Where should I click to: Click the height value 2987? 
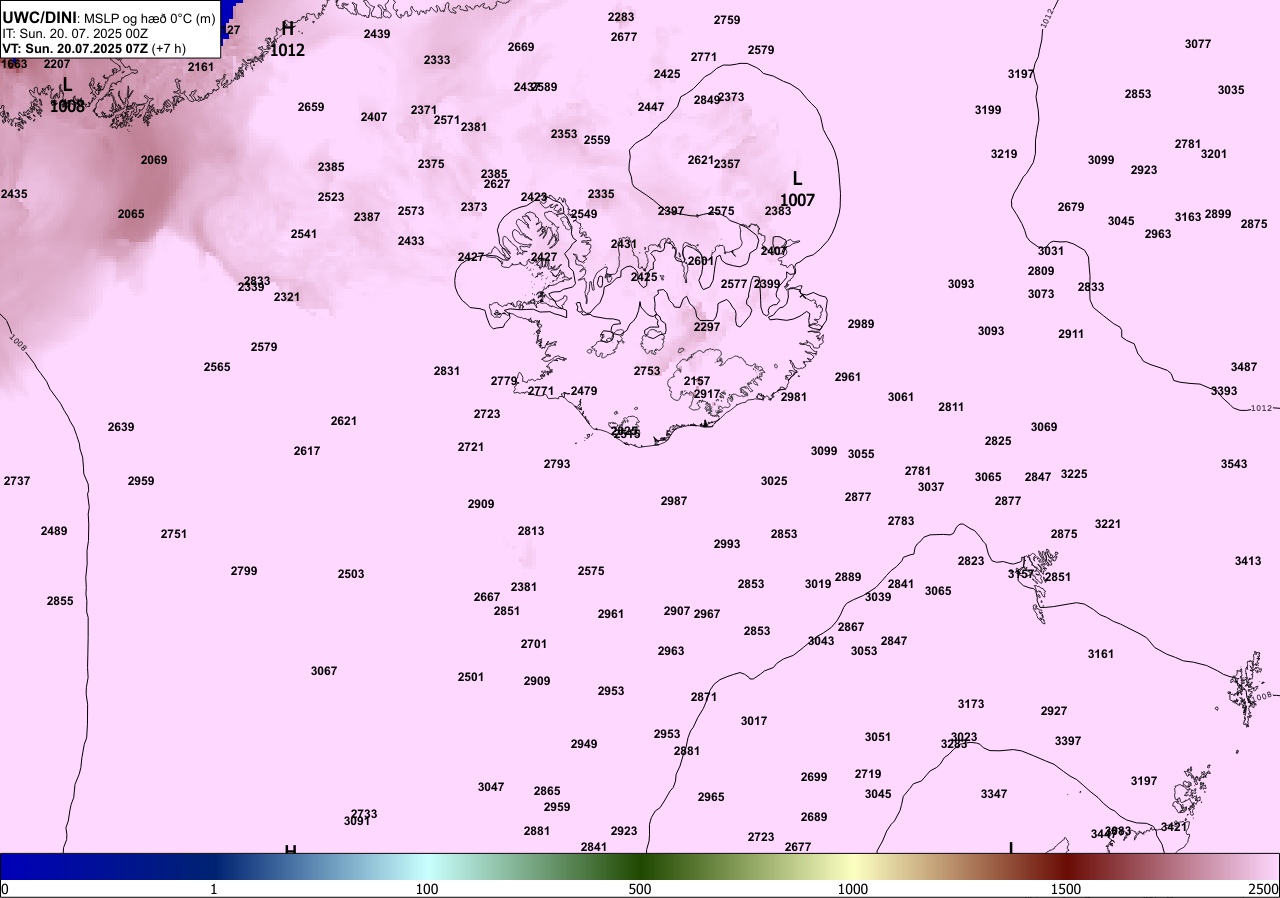[x=674, y=501]
